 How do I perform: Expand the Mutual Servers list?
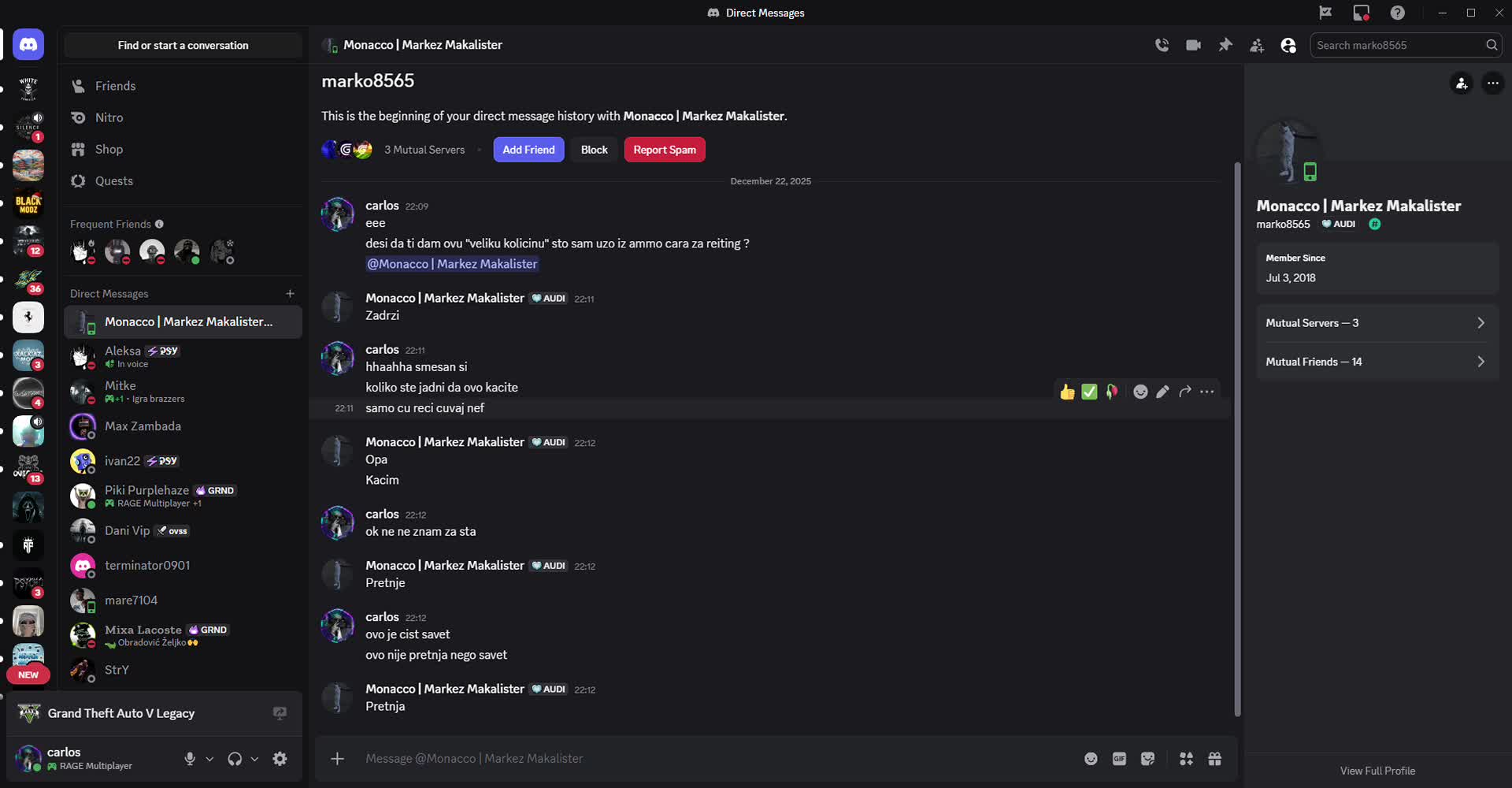[x=1377, y=322]
